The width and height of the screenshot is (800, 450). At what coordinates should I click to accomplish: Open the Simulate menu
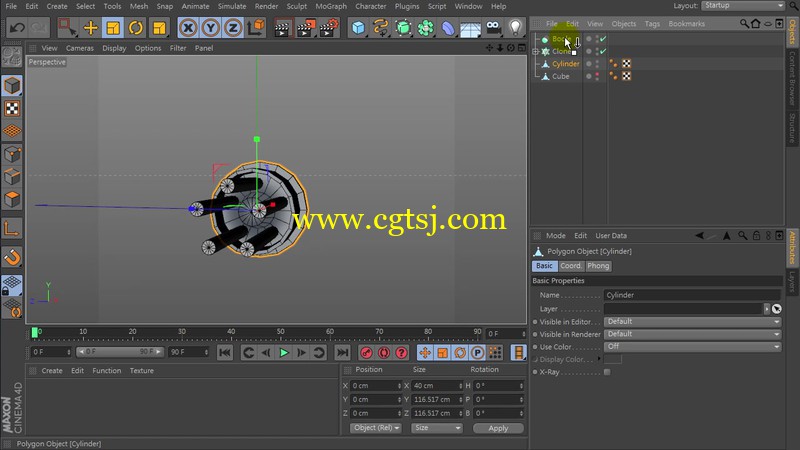click(x=232, y=6)
